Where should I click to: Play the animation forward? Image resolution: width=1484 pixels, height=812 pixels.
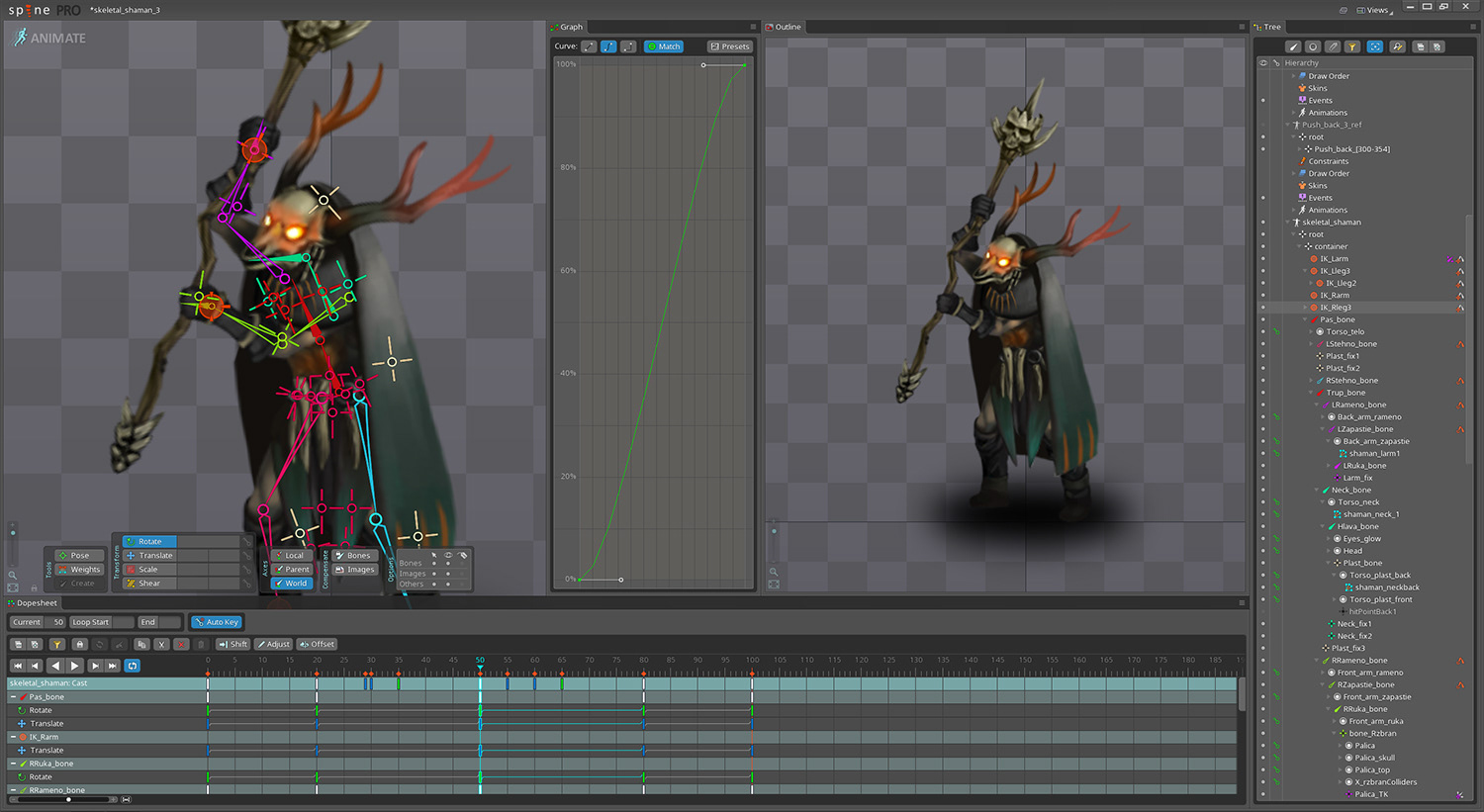pos(74,666)
